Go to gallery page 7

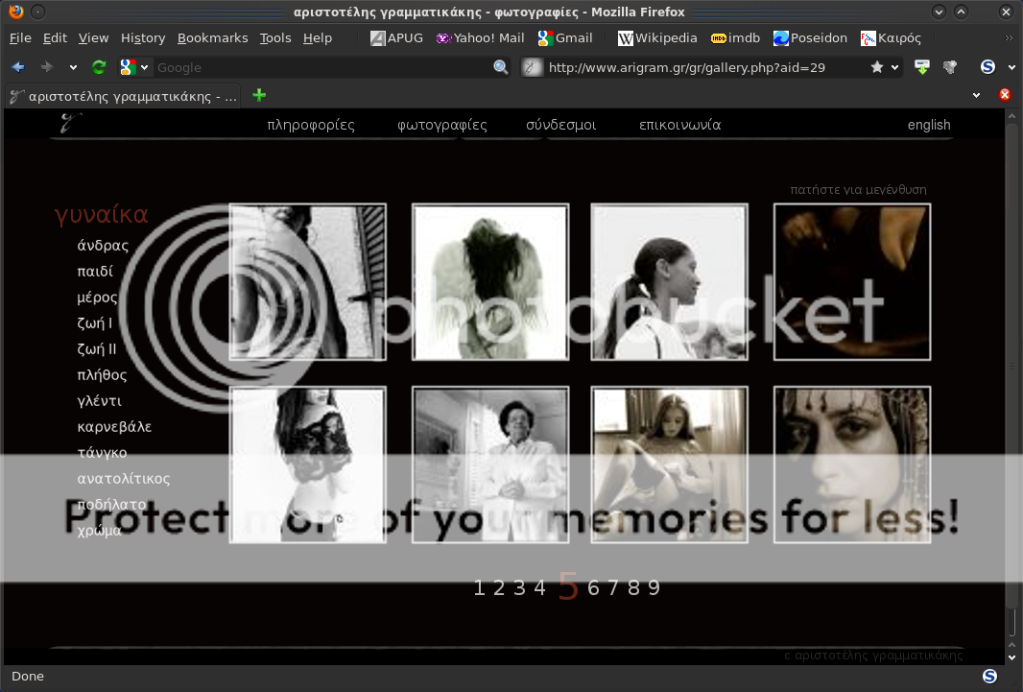[612, 588]
